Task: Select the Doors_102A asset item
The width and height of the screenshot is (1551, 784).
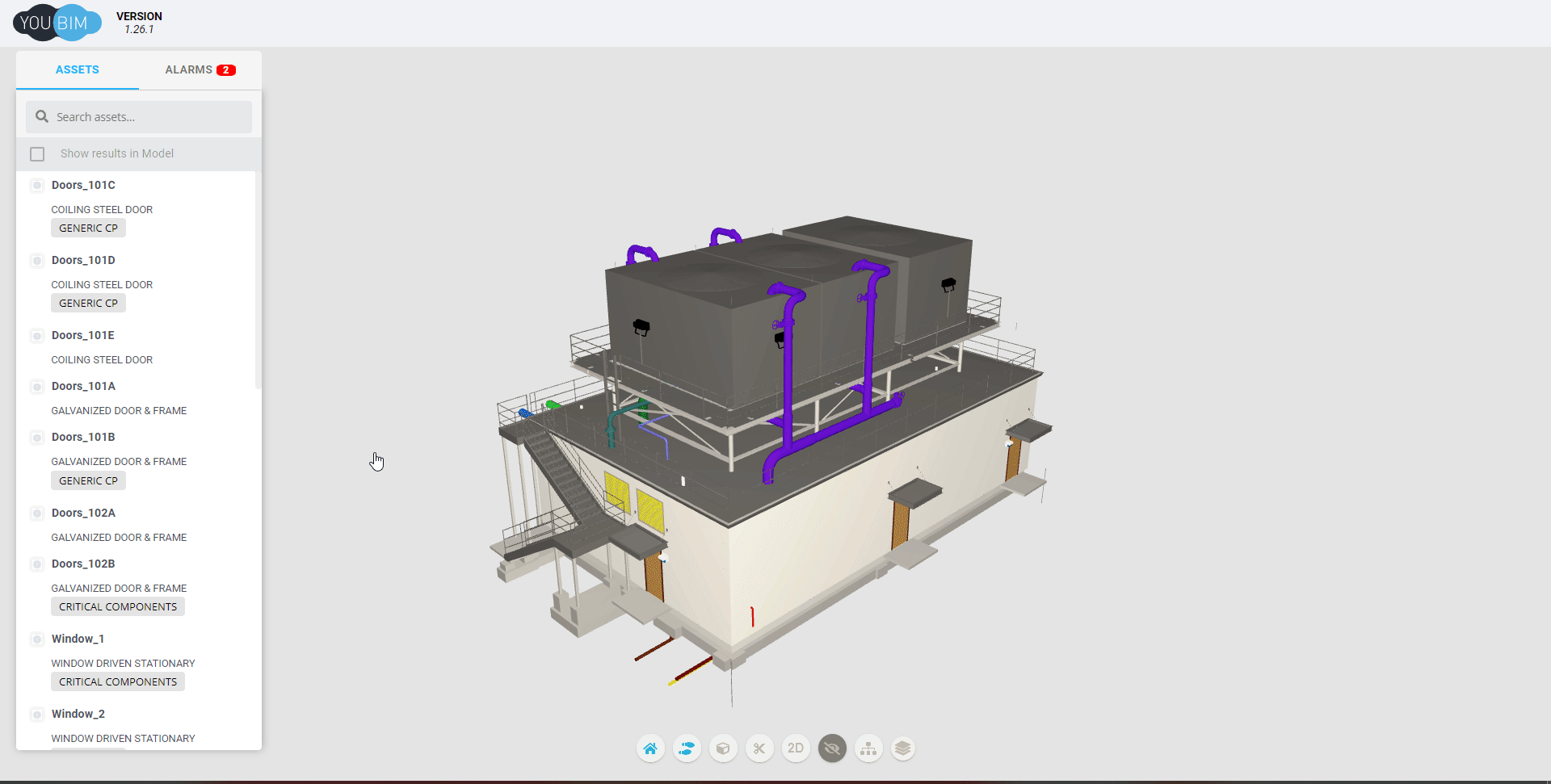Action: [83, 514]
